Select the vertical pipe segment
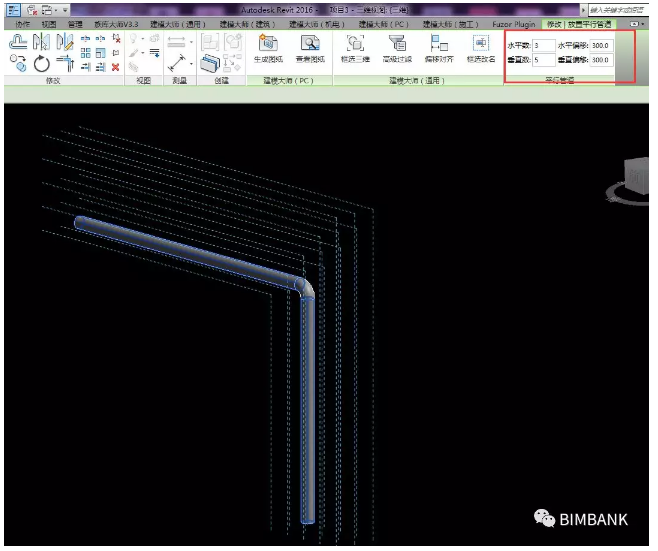The image size is (658, 551). tap(308, 410)
